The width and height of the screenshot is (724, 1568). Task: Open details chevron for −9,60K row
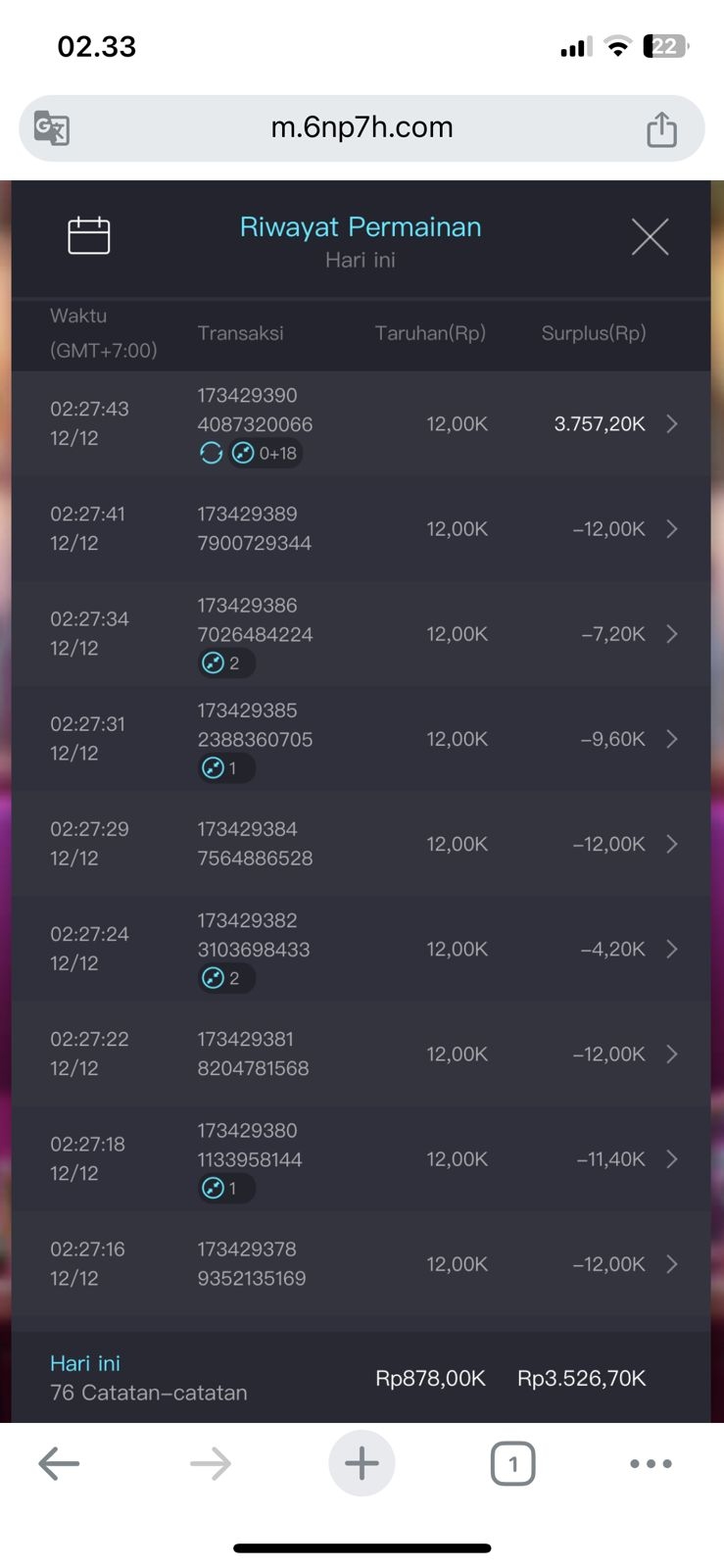pyautogui.click(x=672, y=739)
